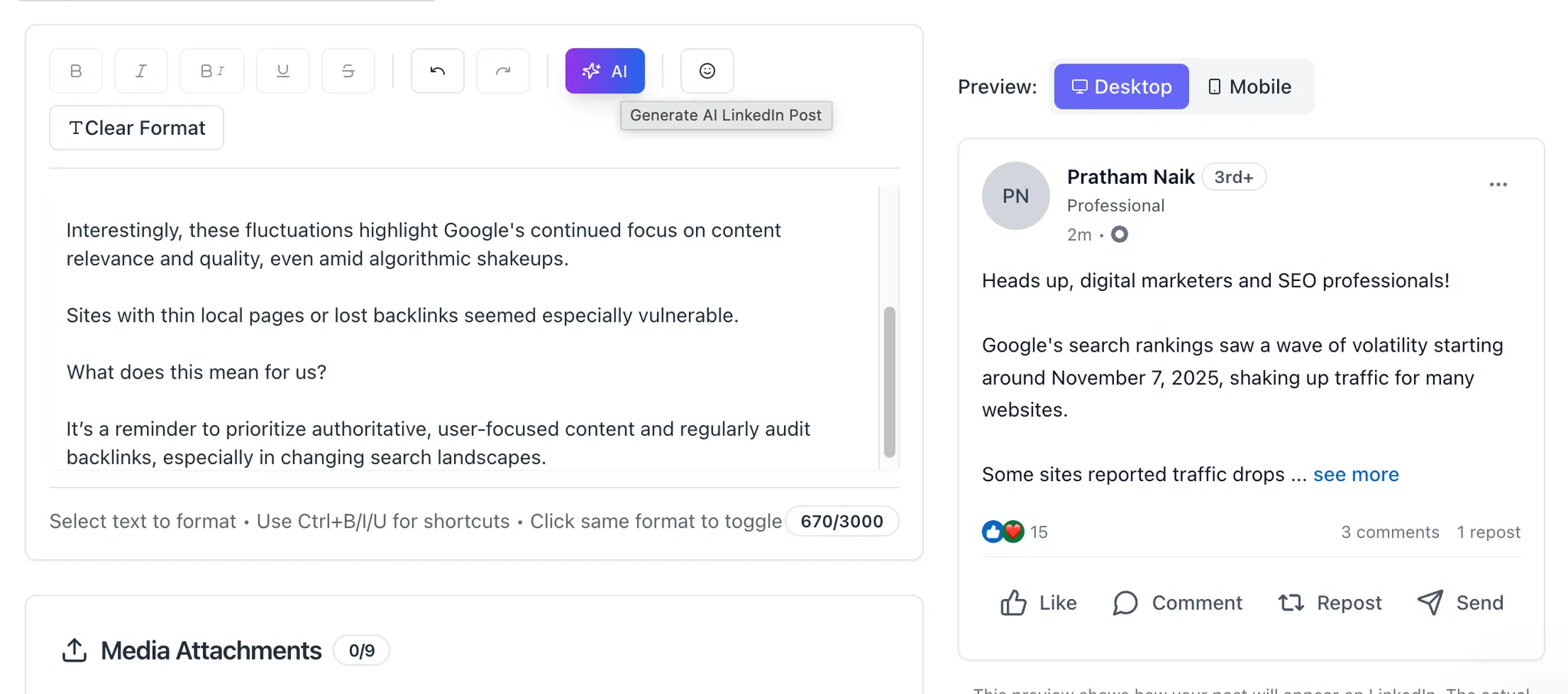Apply bold italic formatting button

(212, 71)
